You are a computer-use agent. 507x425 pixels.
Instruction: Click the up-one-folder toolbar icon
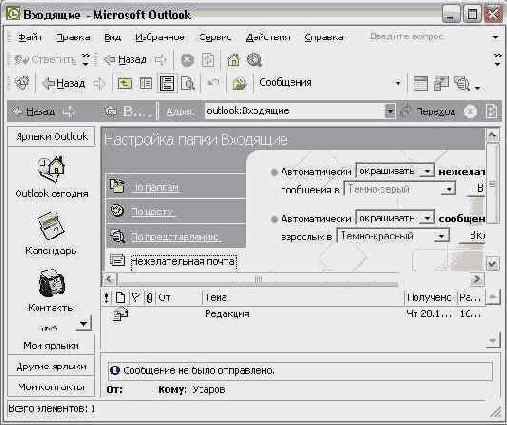tap(125, 83)
